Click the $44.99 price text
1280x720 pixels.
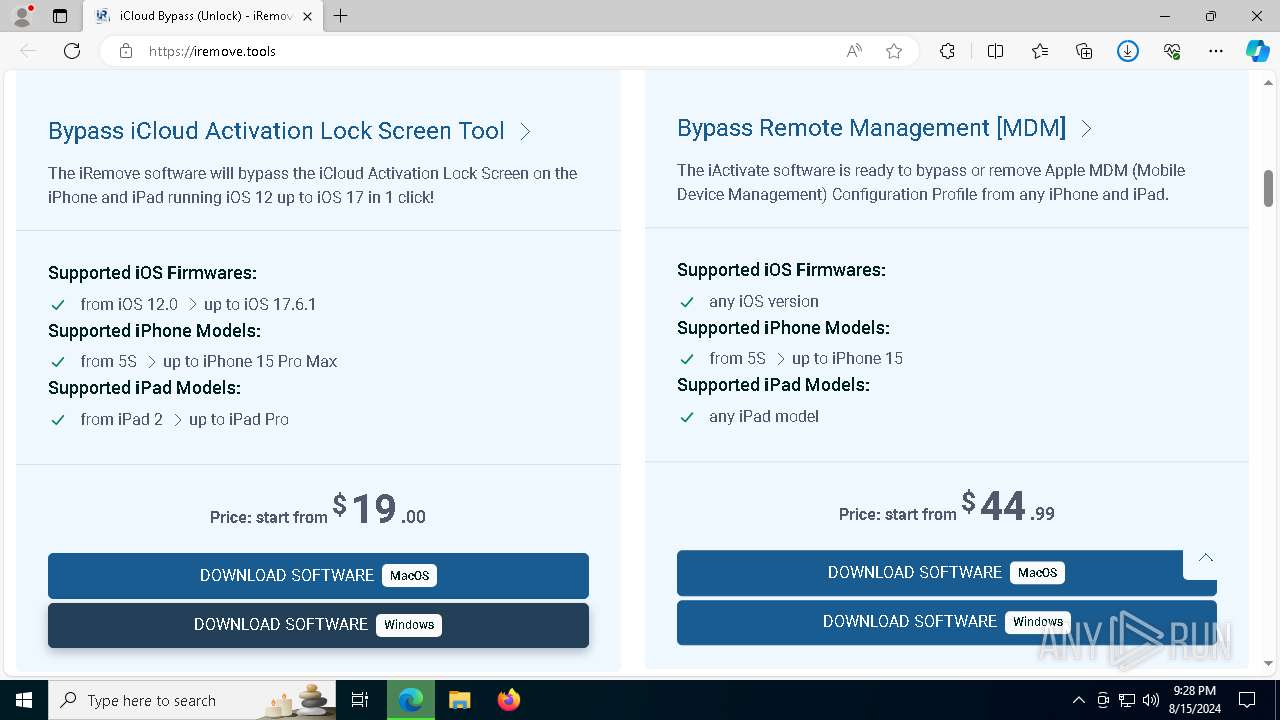1008,506
